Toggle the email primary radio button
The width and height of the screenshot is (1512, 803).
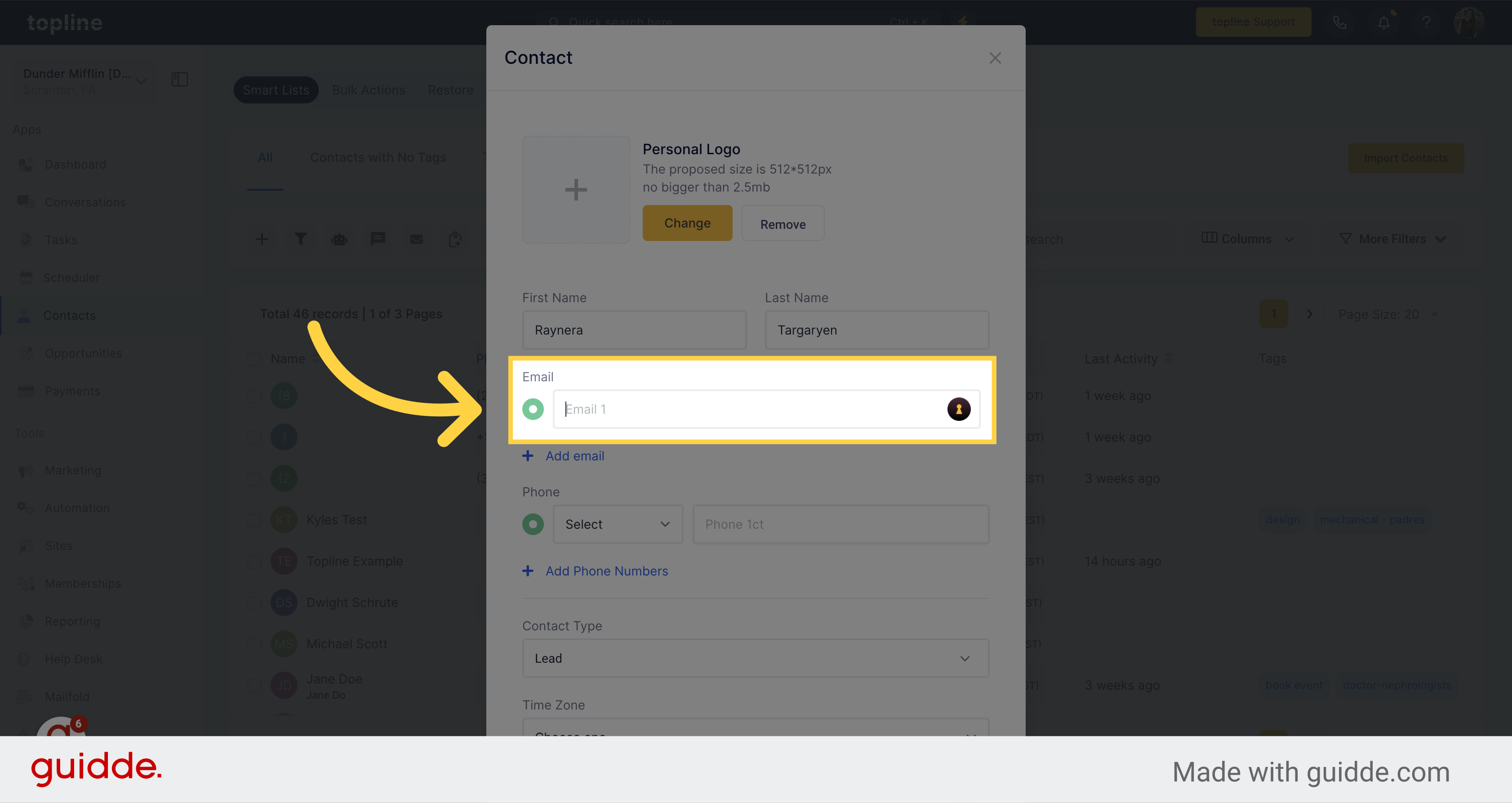[533, 408]
